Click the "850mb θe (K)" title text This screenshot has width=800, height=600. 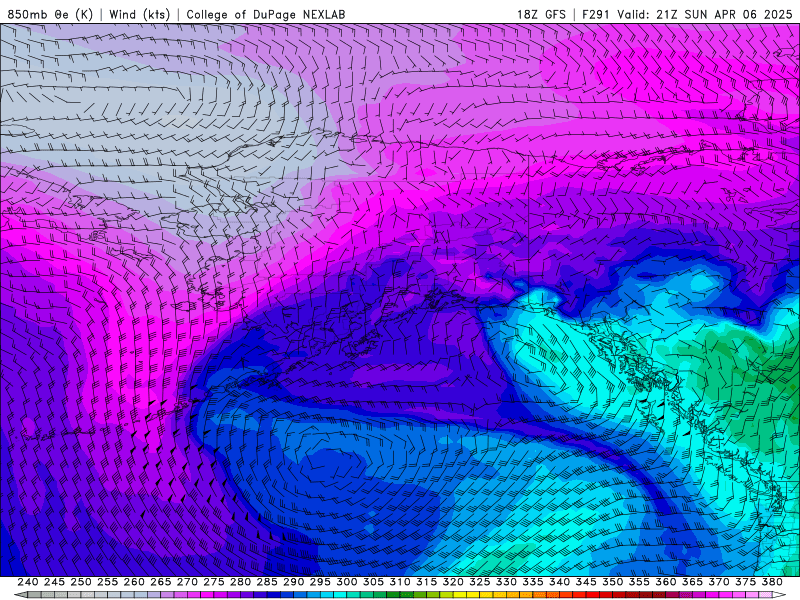[x=50, y=14]
